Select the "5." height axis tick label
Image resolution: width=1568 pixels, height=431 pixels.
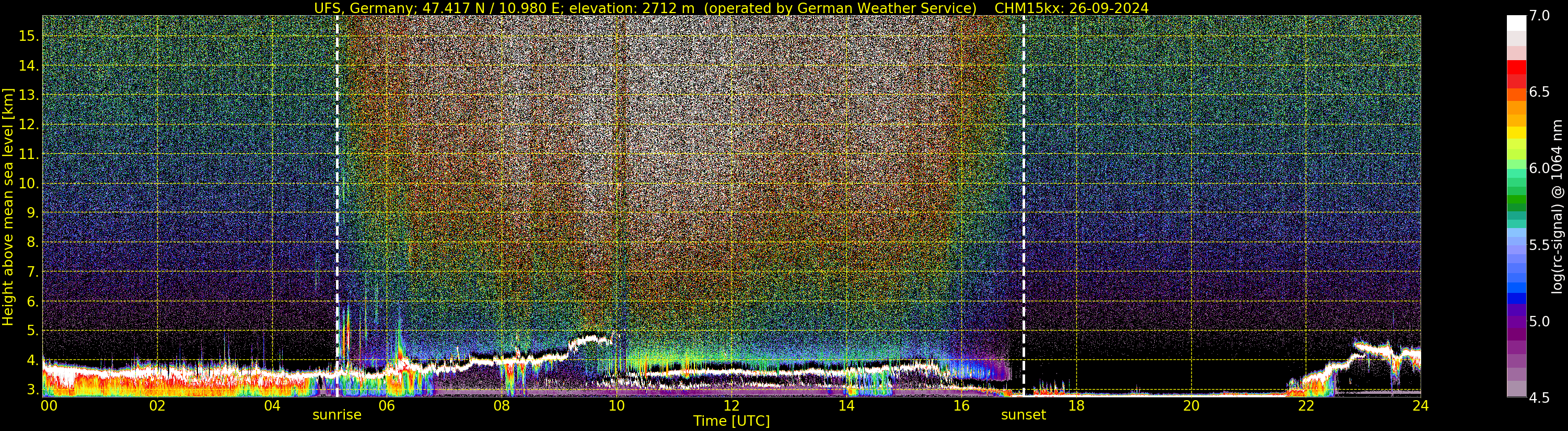pyautogui.click(x=32, y=331)
